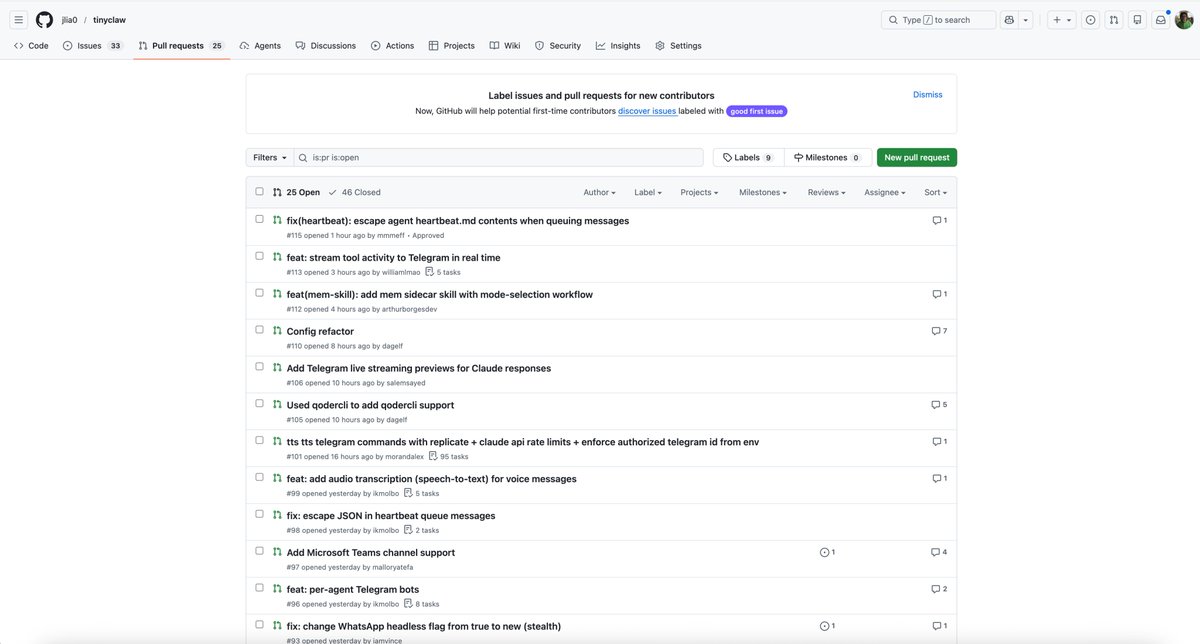Open the Settings tab

click(678, 46)
